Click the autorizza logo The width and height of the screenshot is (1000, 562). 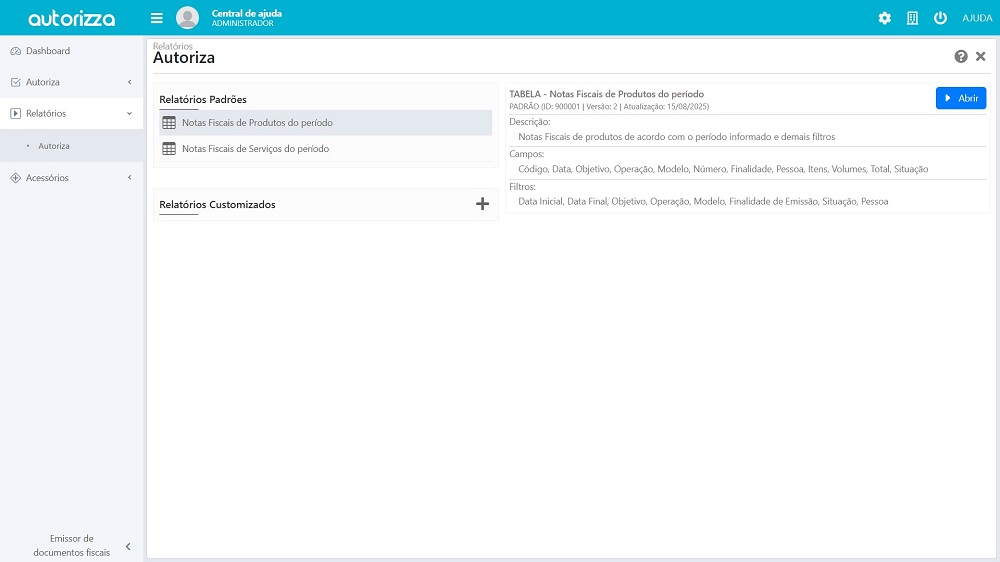click(x=71, y=18)
